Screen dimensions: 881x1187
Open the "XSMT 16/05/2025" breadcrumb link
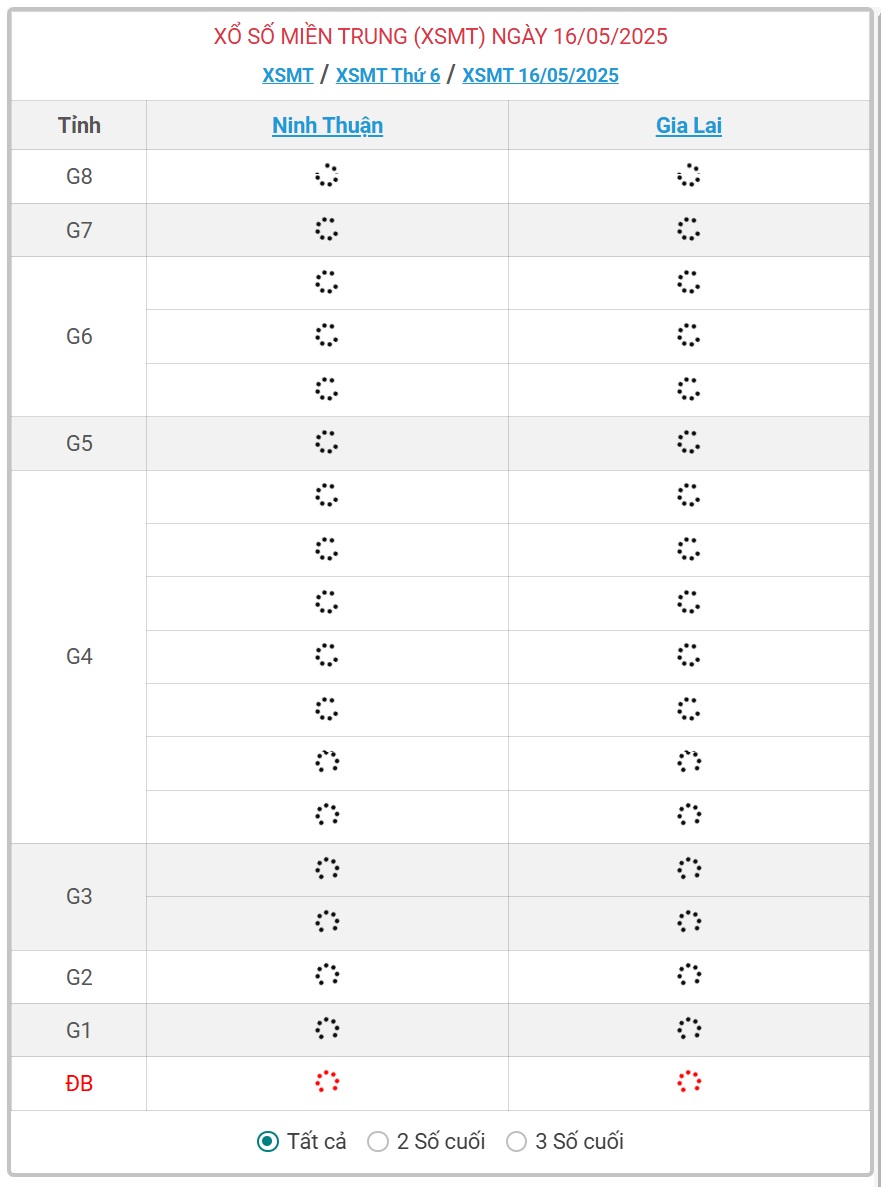(540, 75)
